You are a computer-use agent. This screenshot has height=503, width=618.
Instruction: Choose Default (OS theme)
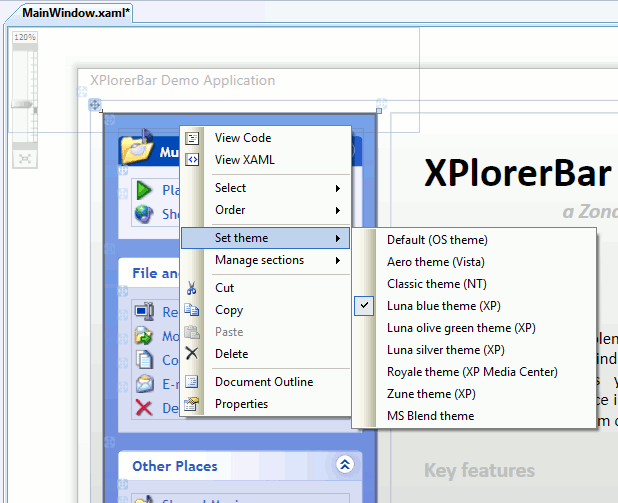point(475,240)
